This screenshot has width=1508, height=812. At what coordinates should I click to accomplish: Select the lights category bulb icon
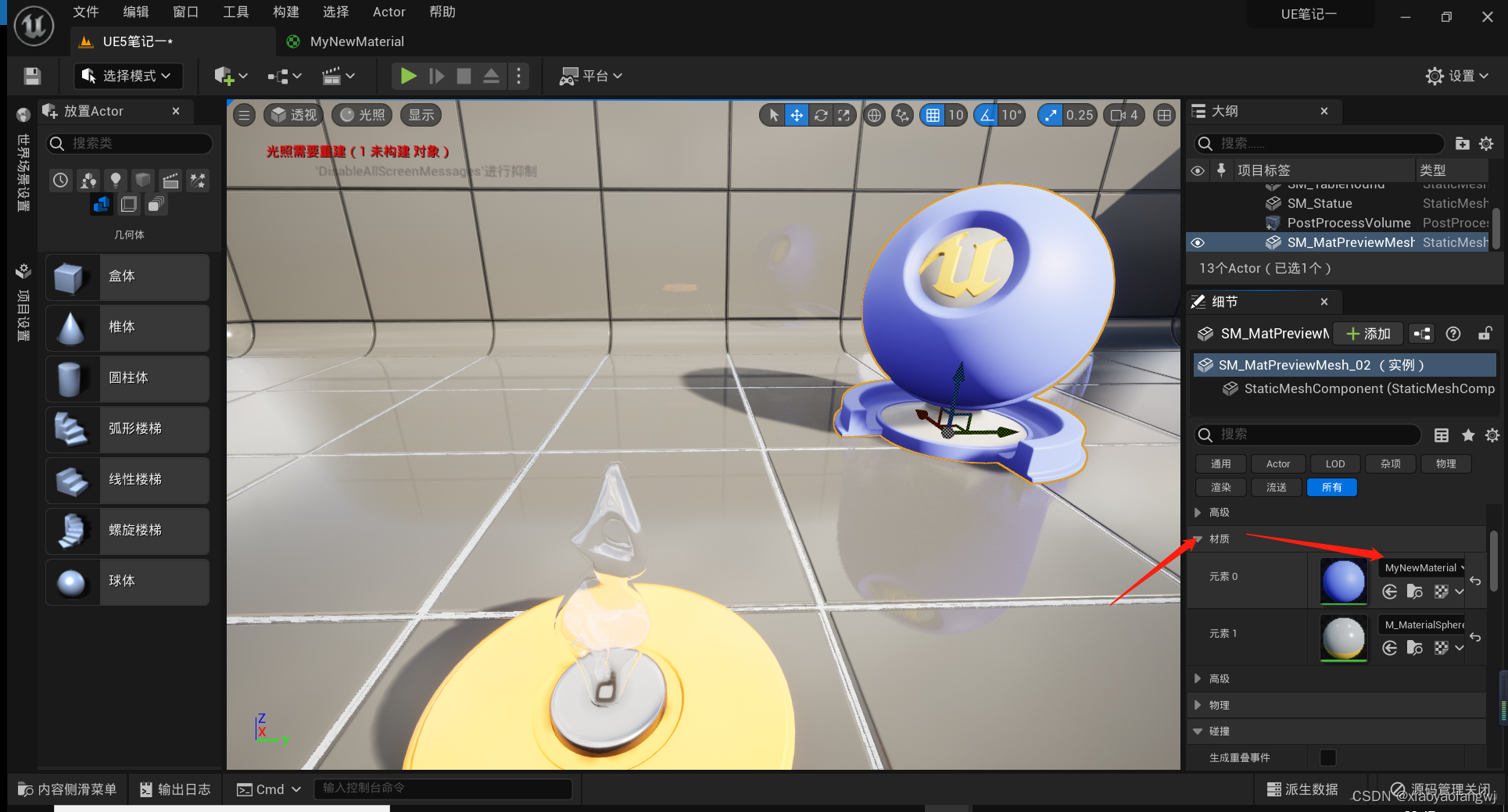point(116,181)
